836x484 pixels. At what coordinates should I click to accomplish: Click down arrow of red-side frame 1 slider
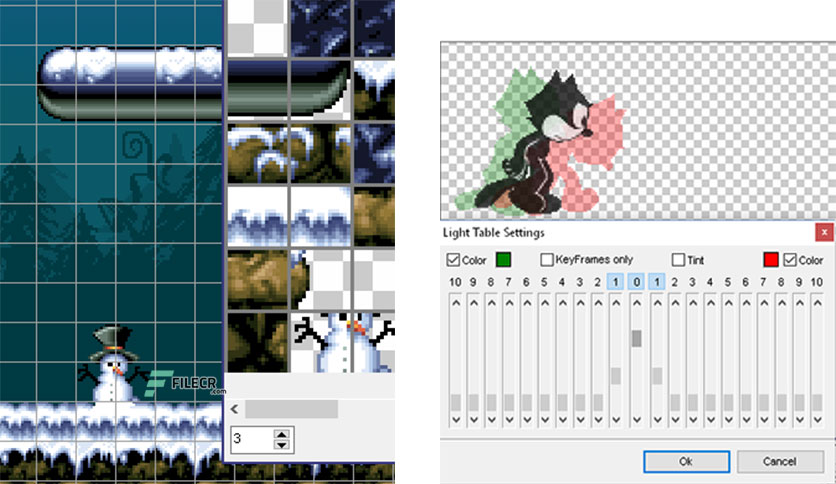(x=657, y=420)
